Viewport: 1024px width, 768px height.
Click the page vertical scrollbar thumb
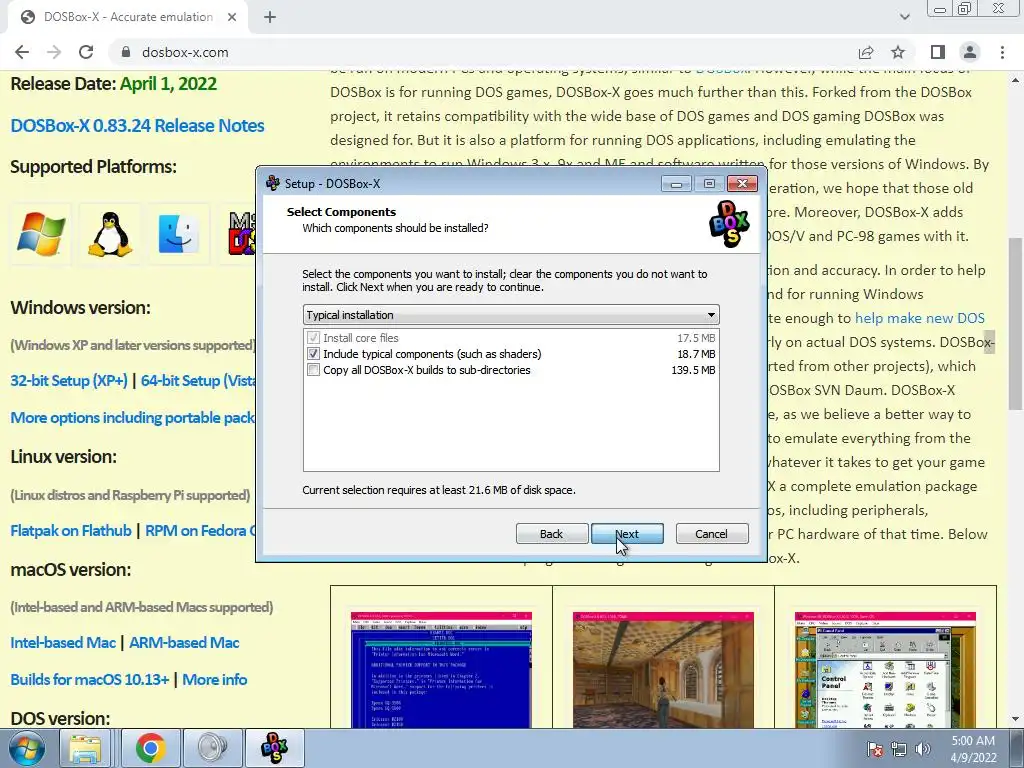click(x=1016, y=324)
